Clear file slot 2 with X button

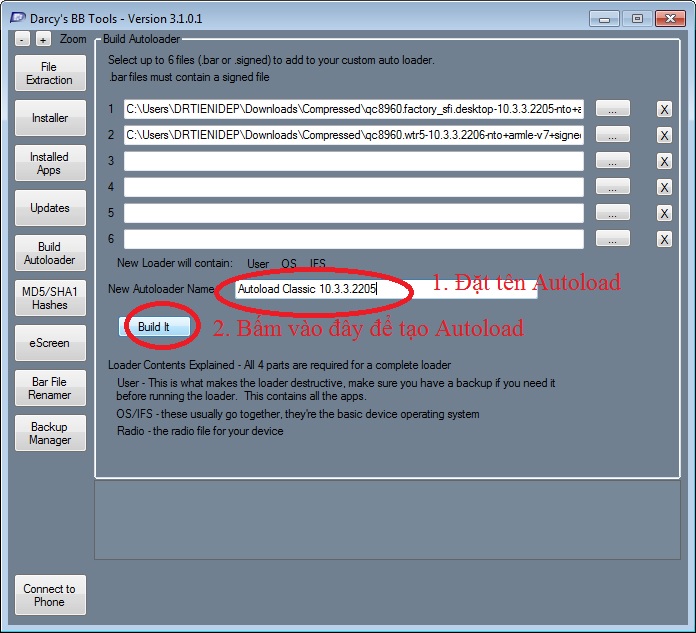(x=664, y=135)
